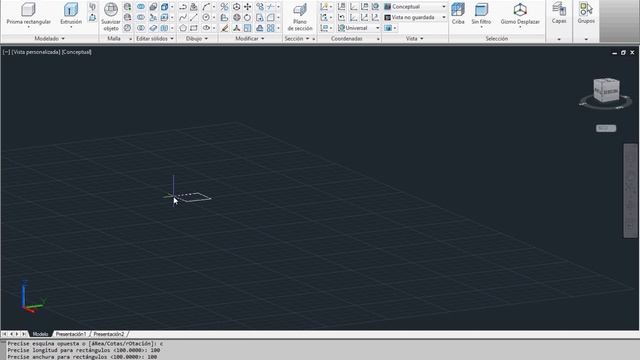The height and width of the screenshot is (360, 640).
Task: Open the Grupos panel
Action: click(586, 13)
